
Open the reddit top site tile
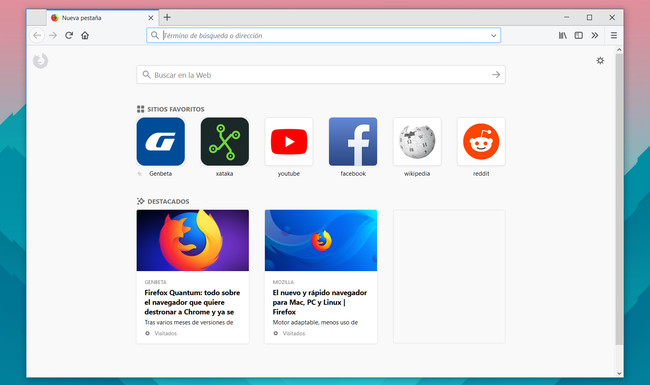[x=481, y=142]
